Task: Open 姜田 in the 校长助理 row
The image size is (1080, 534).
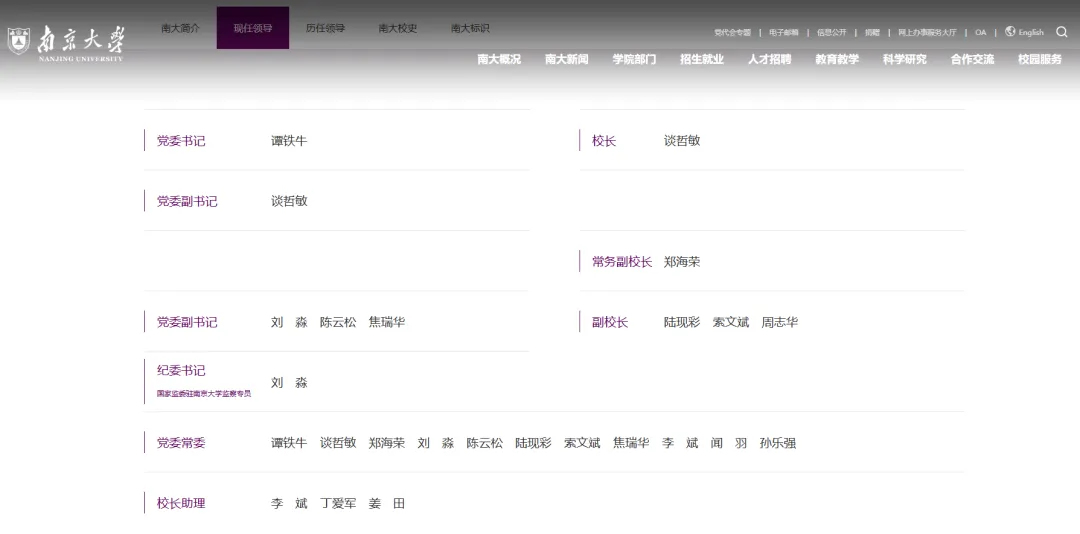Action: (387, 503)
